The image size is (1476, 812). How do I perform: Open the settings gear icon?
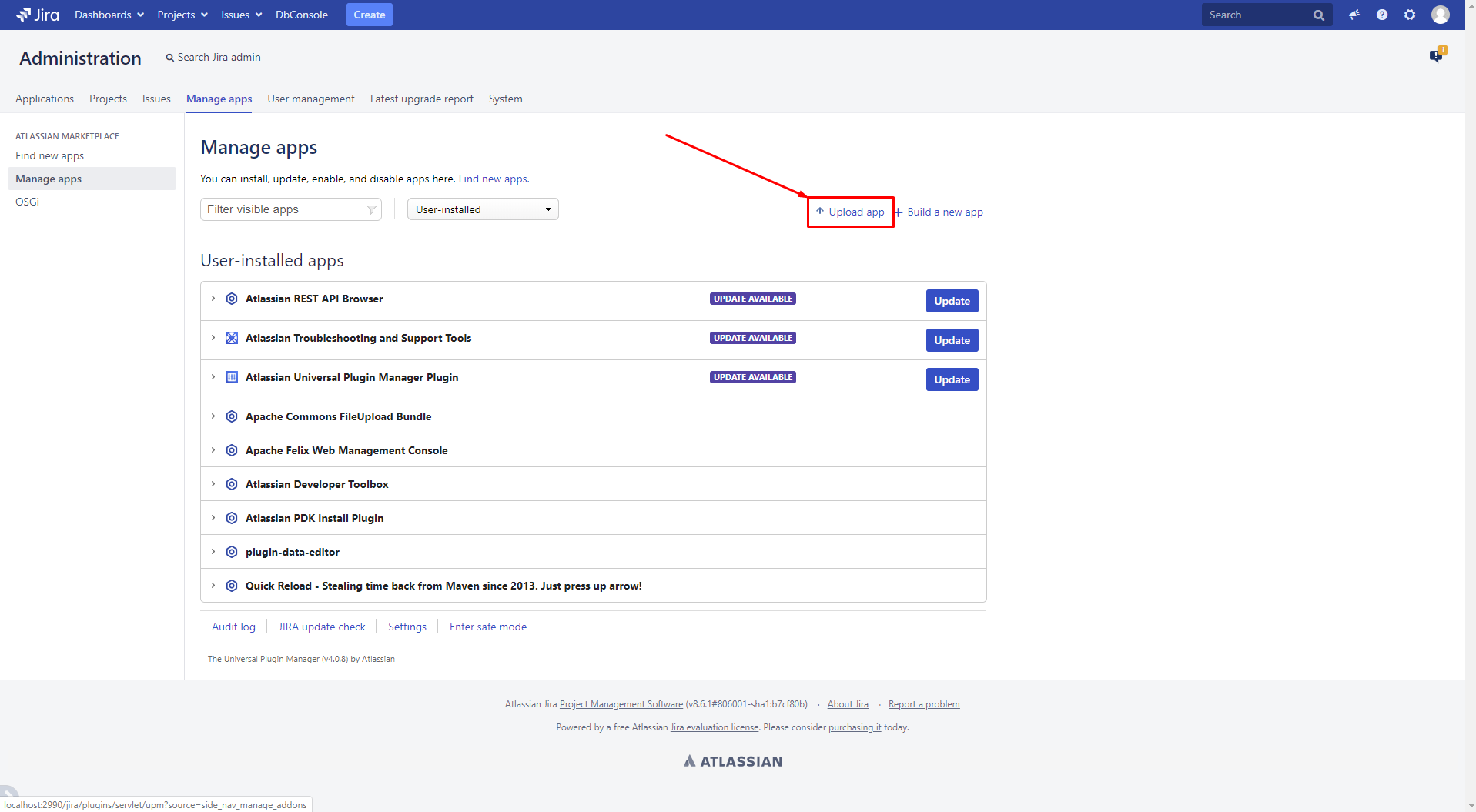point(1410,15)
